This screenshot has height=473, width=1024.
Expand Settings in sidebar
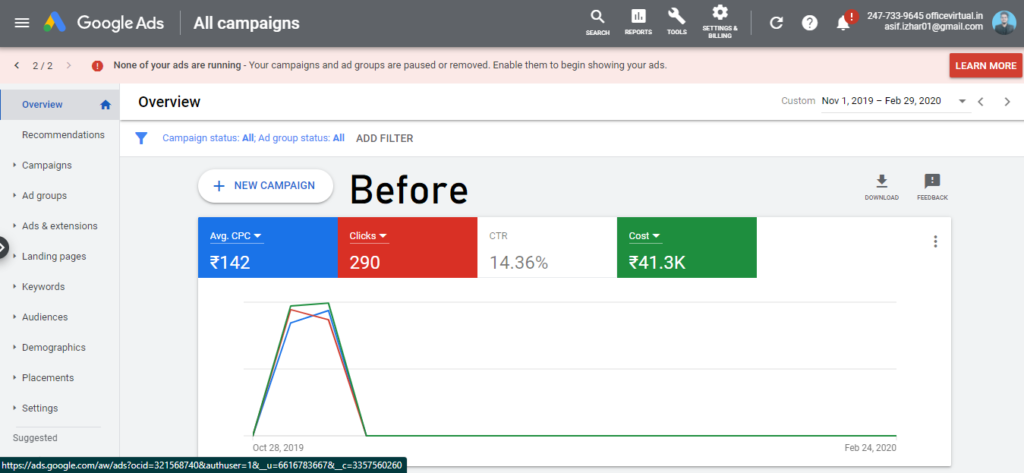click(x=14, y=408)
